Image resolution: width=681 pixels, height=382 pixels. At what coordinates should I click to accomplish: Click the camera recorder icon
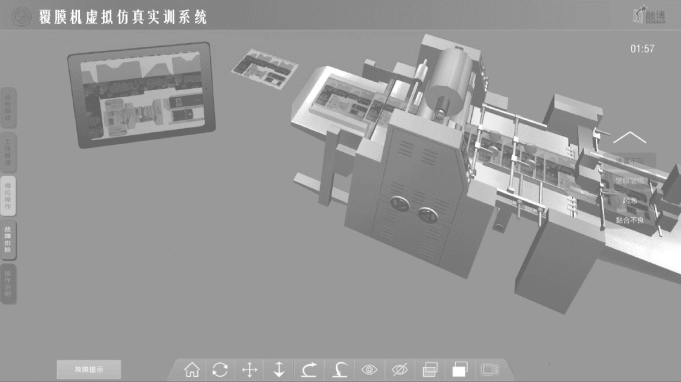[490, 370]
